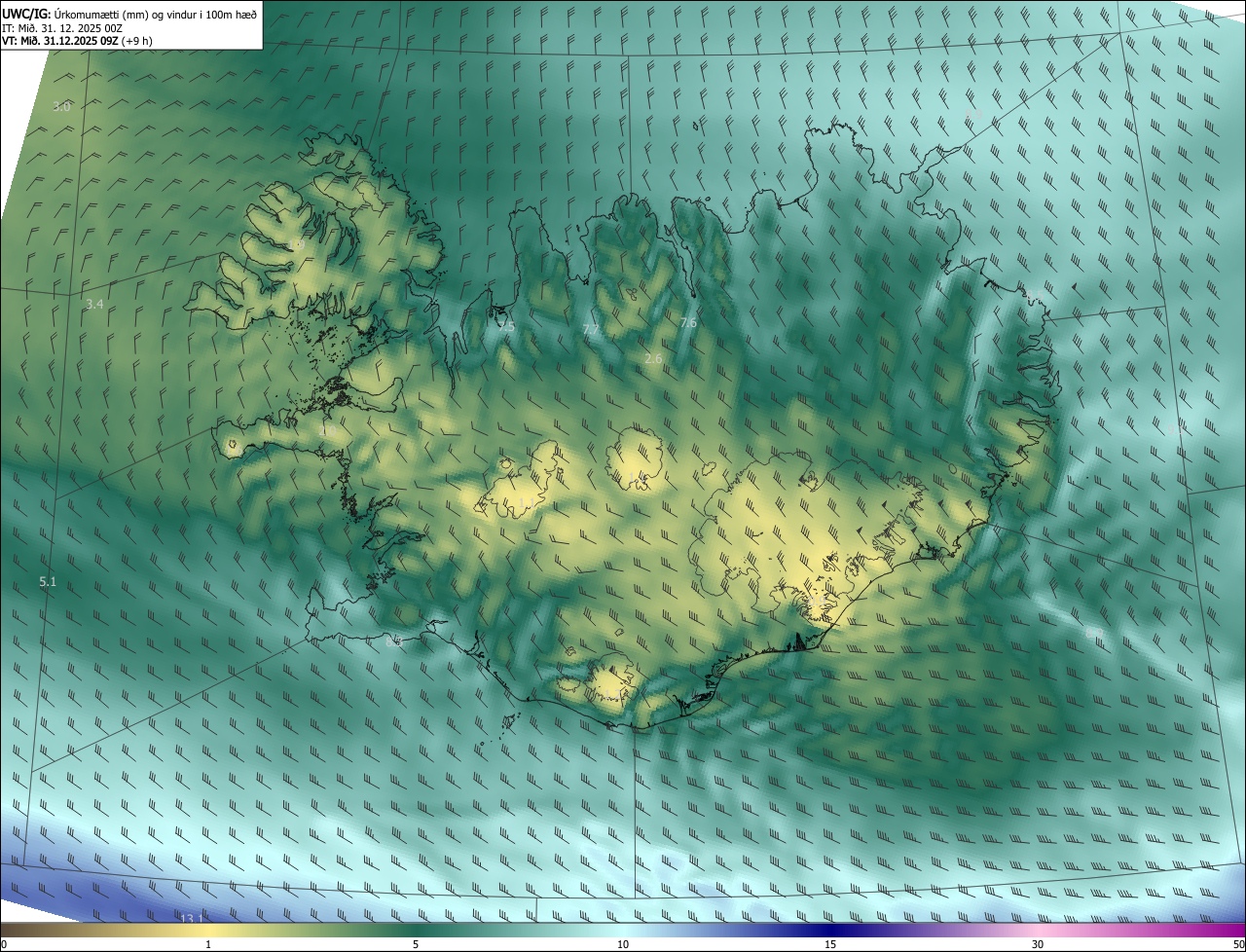Click the map value label "5.1"
1246x952 pixels.
[x=49, y=582]
